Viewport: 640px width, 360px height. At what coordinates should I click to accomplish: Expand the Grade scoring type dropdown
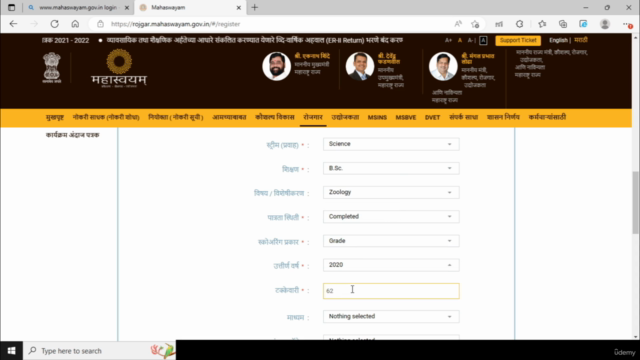coord(391,241)
